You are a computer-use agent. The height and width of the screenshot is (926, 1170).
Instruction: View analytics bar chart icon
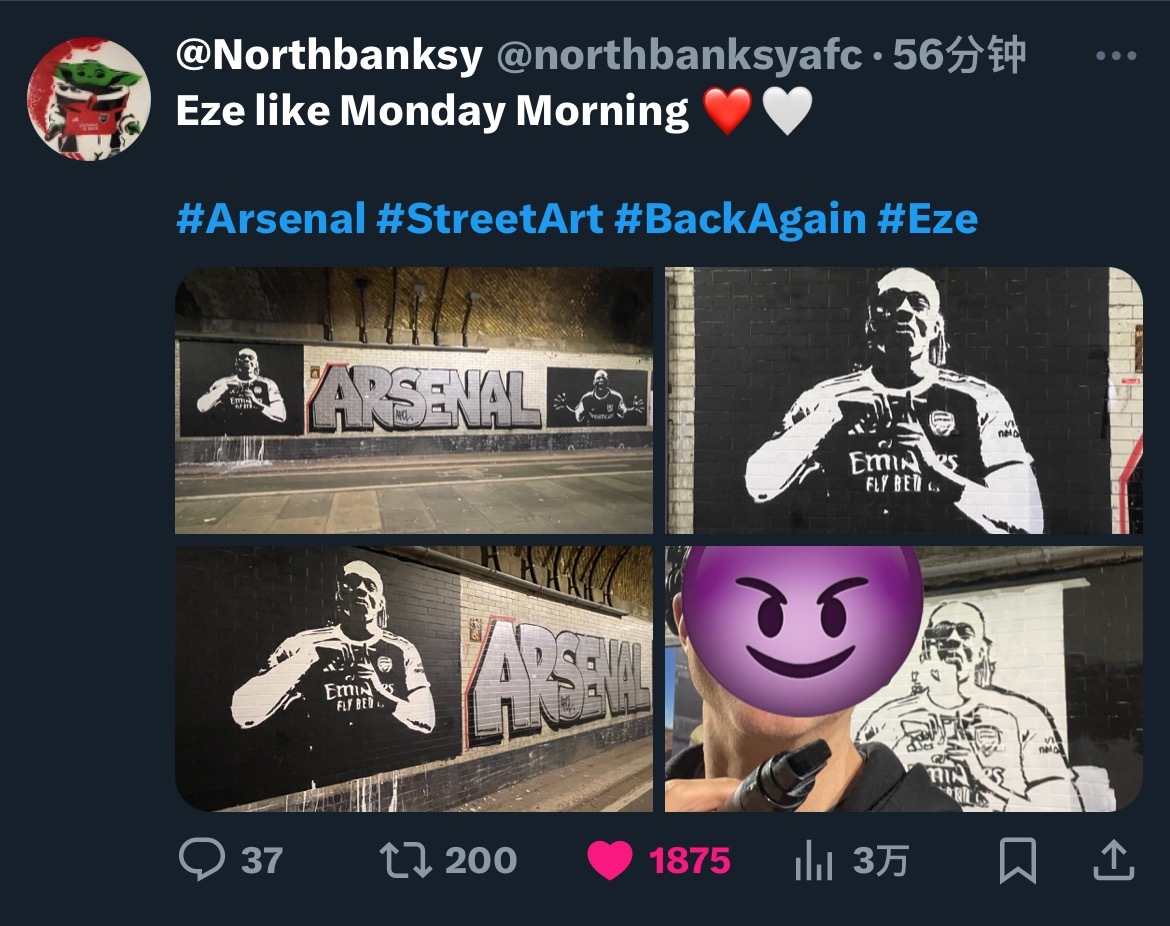pos(813,860)
